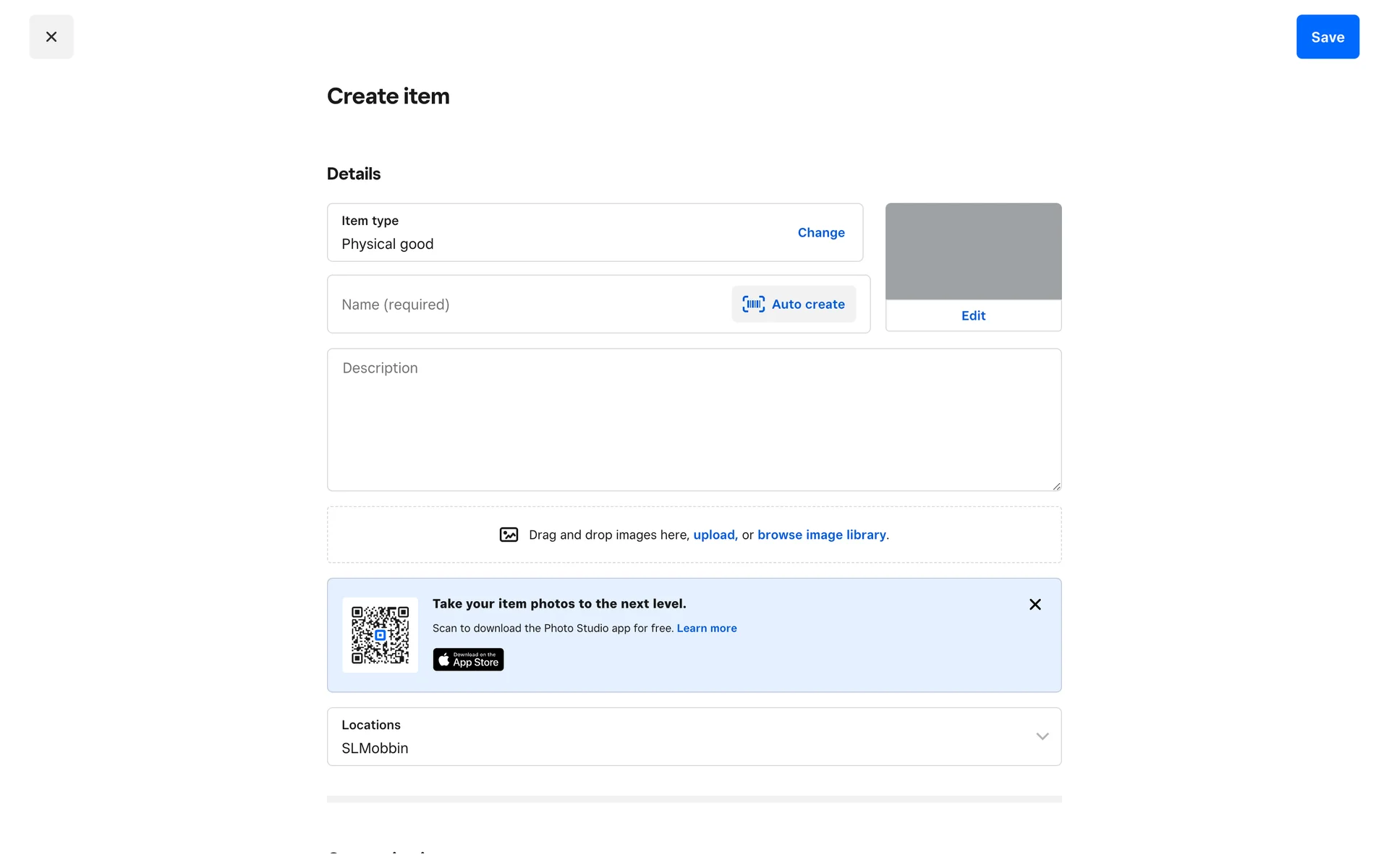Click the Photo Studio QR code
The width and height of the screenshot is (1389, 868).
tap(380, 635)
